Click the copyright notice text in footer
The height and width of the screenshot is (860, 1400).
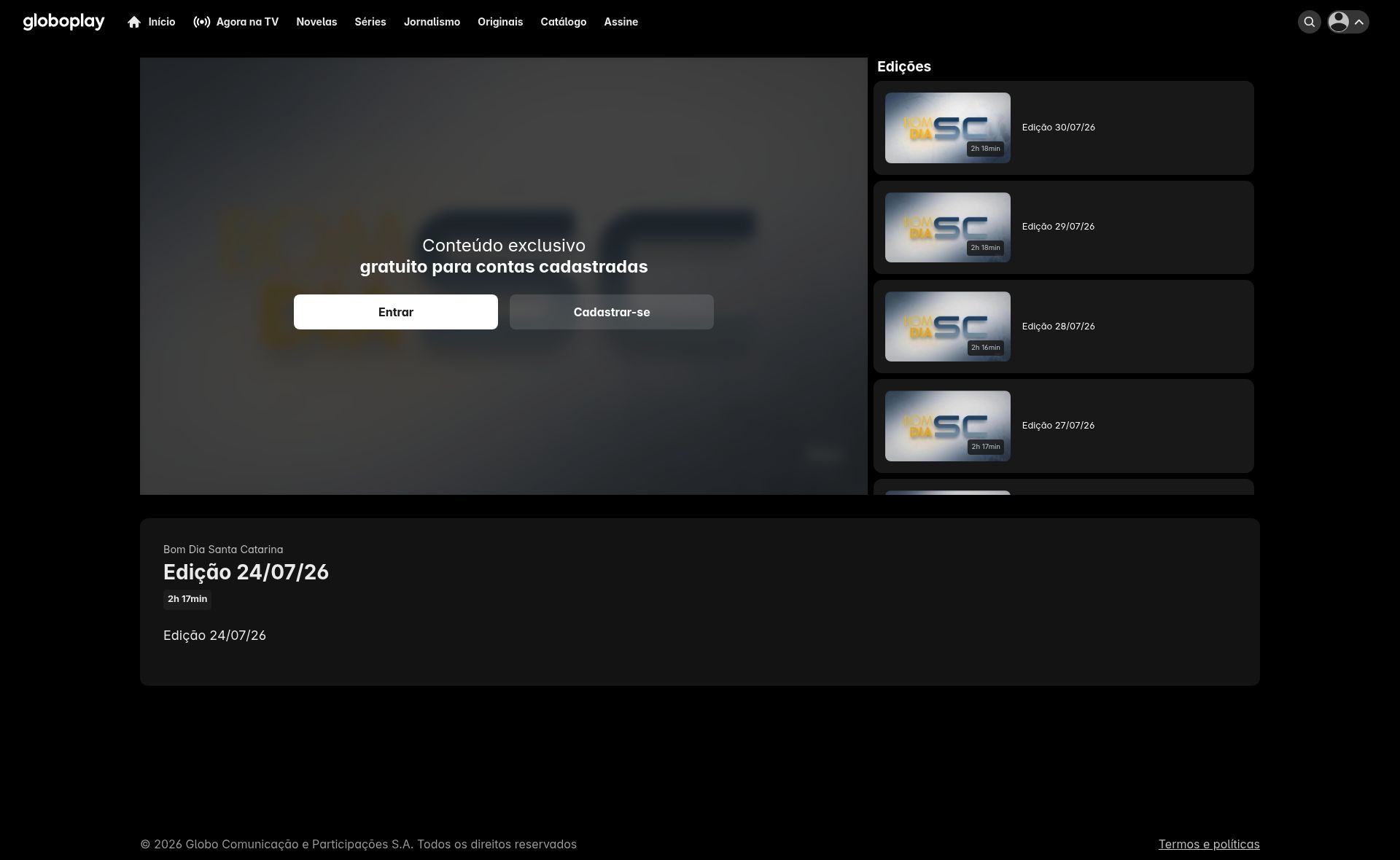359,844
